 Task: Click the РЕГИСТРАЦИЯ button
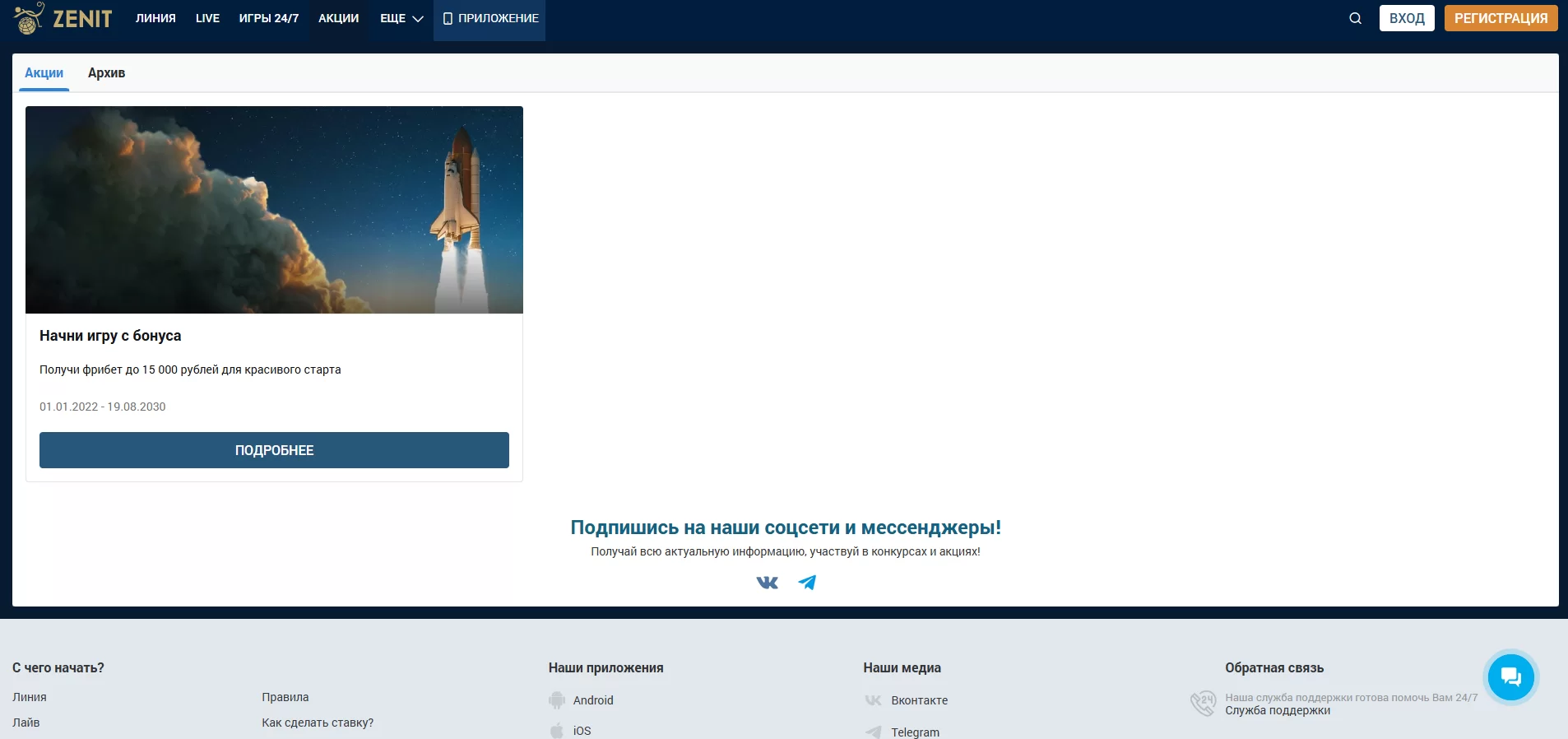pyautogui.click(x=1501, y=18)
